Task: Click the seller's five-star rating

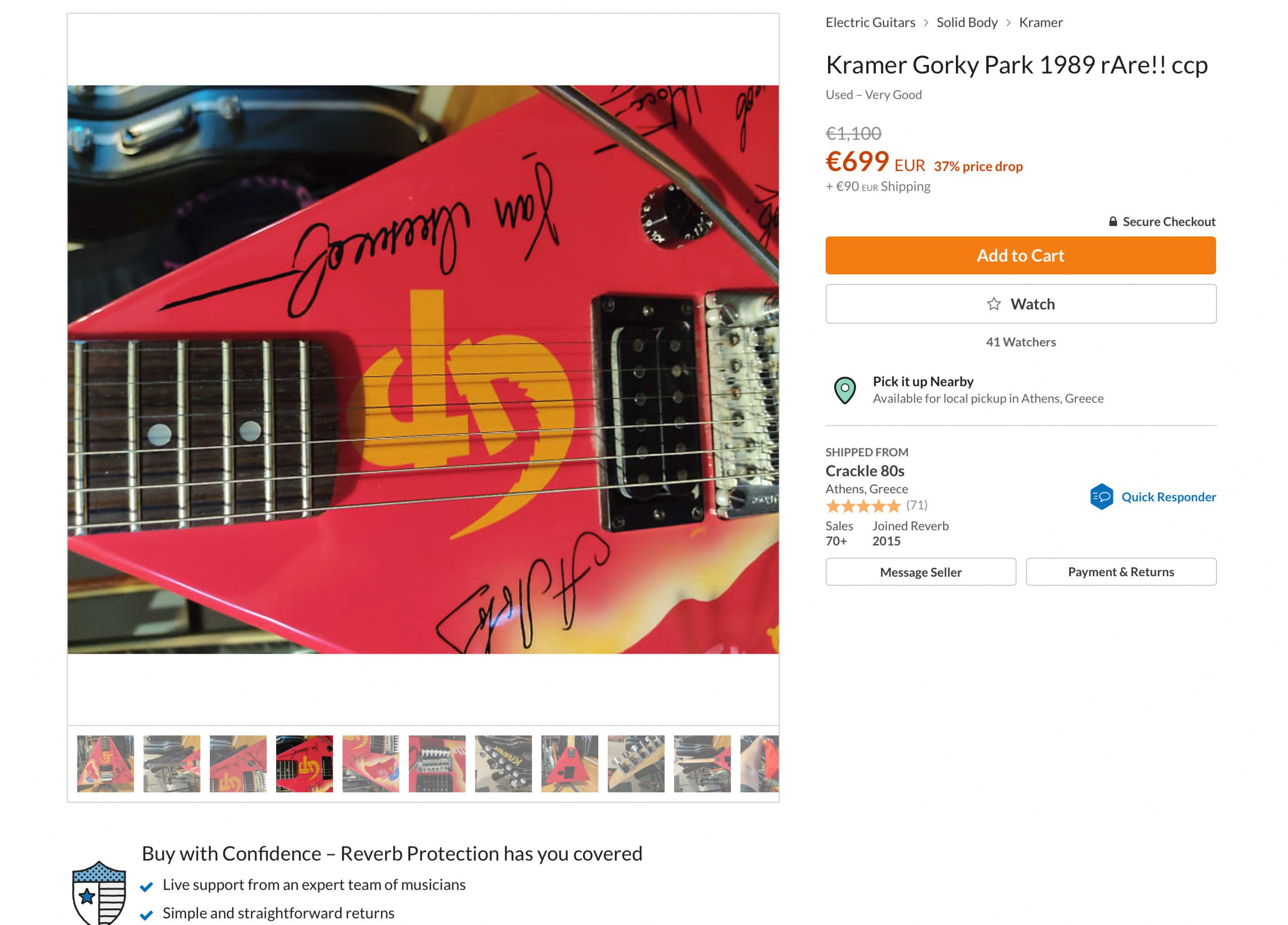Action: pos(863,505)
